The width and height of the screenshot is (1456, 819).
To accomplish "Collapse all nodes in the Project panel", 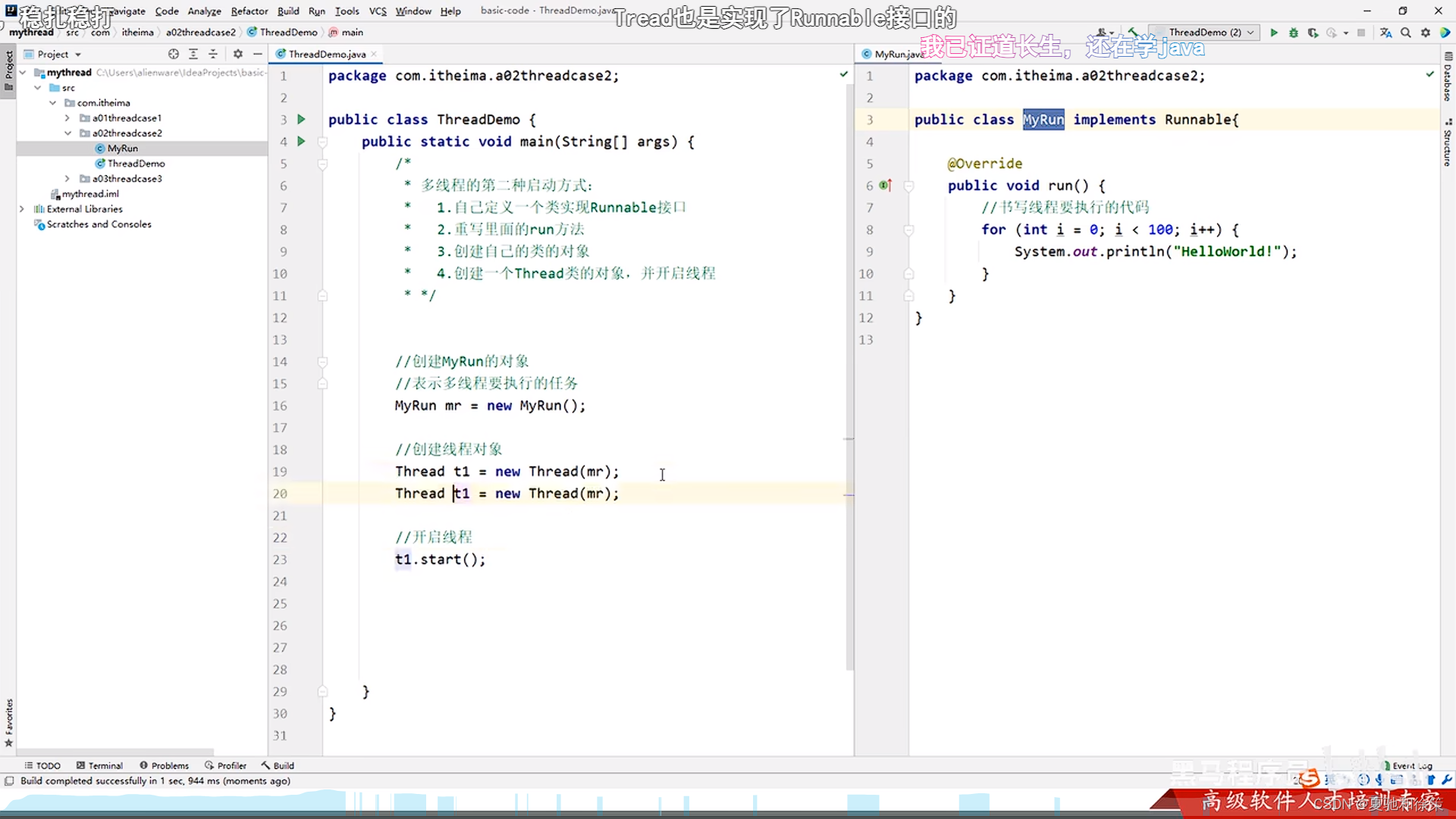I will (213, 54).
